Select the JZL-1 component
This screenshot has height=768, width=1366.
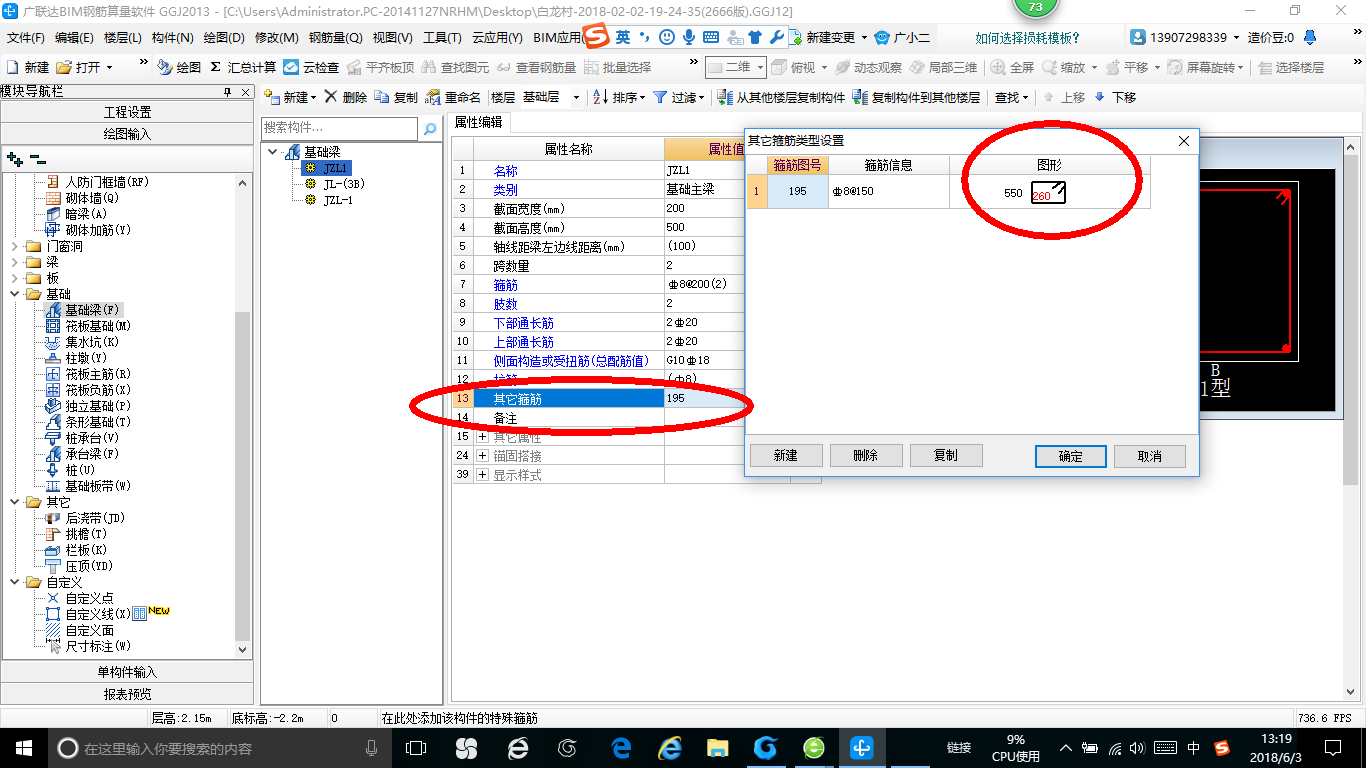338,200
